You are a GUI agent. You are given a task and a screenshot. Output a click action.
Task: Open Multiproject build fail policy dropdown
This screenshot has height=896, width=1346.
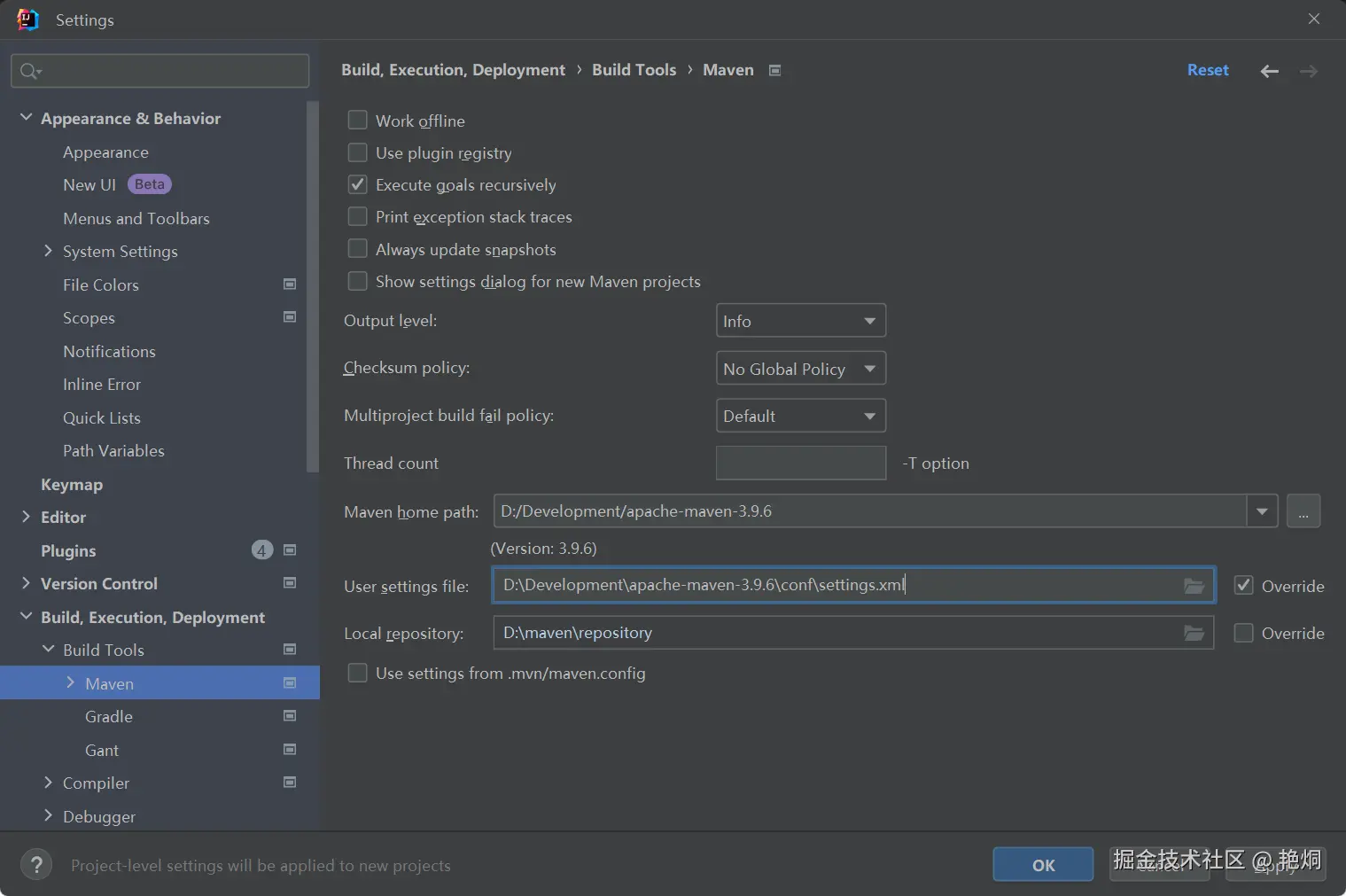(801, 416)
